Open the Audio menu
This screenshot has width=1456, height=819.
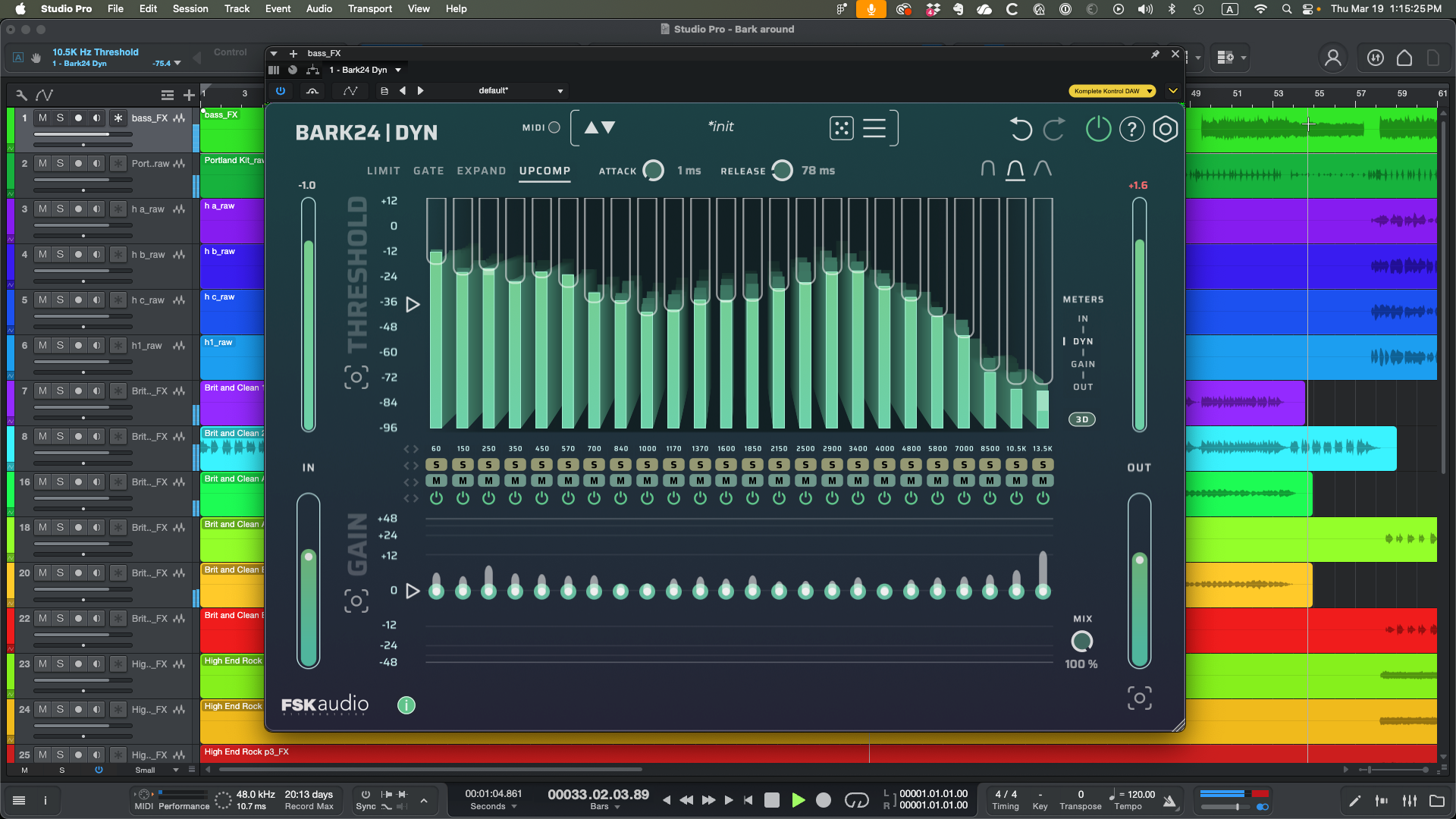pos(319,9)
